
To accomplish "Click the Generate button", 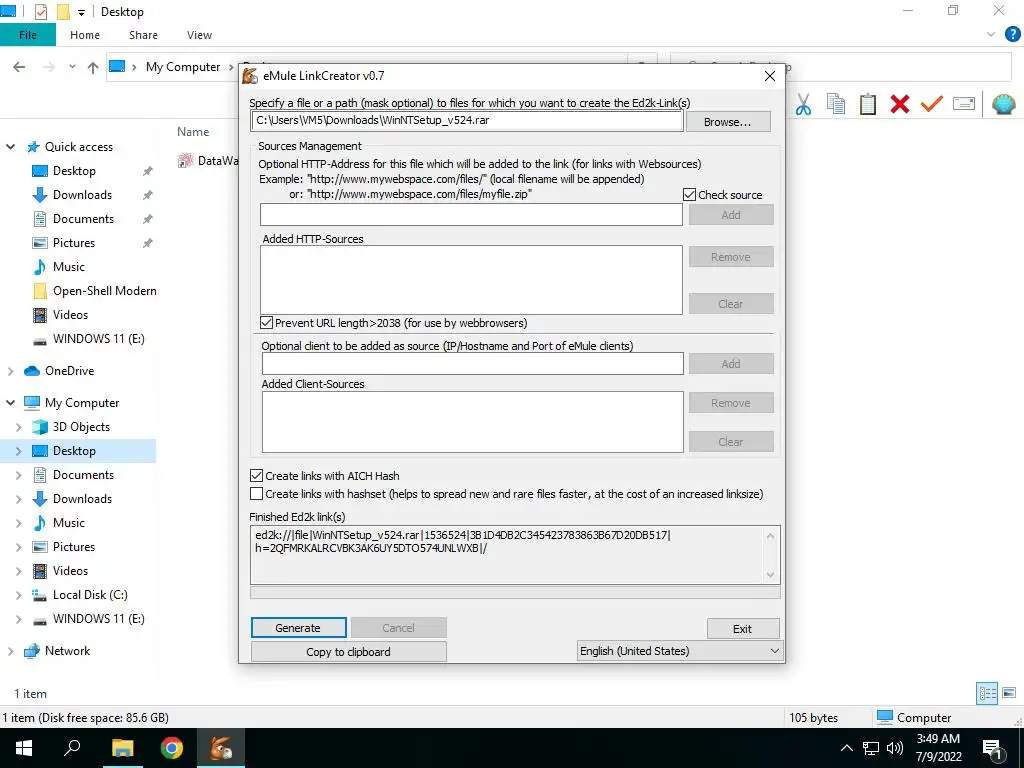I will point(298,628).
